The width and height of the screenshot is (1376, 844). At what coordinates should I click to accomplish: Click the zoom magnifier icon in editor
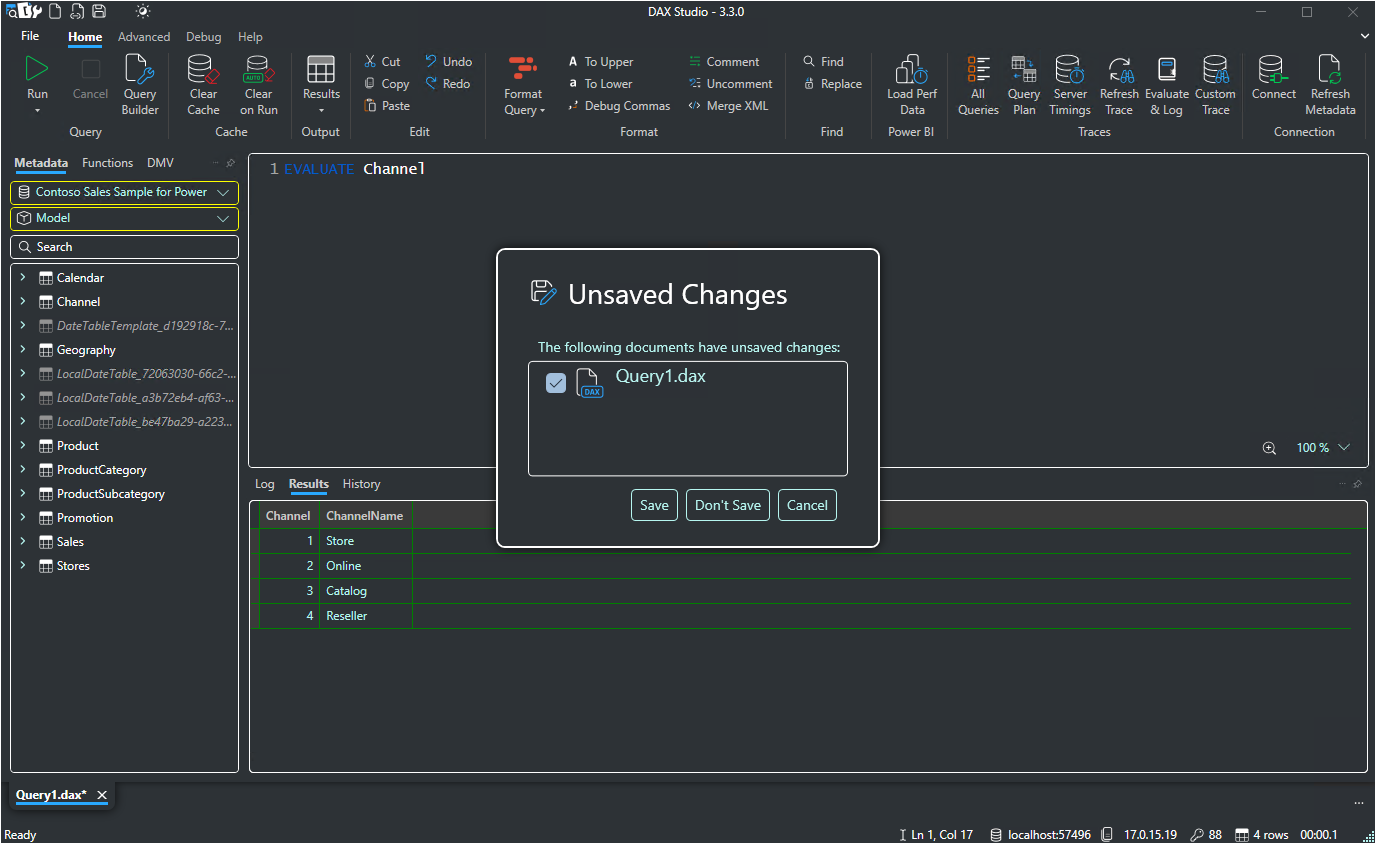[x=1269, y=448]
